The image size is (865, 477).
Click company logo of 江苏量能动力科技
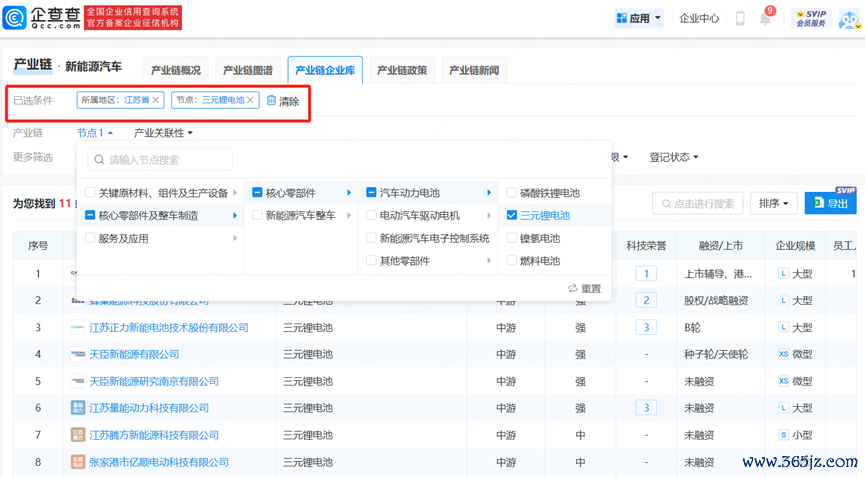(x=78, y=408)
